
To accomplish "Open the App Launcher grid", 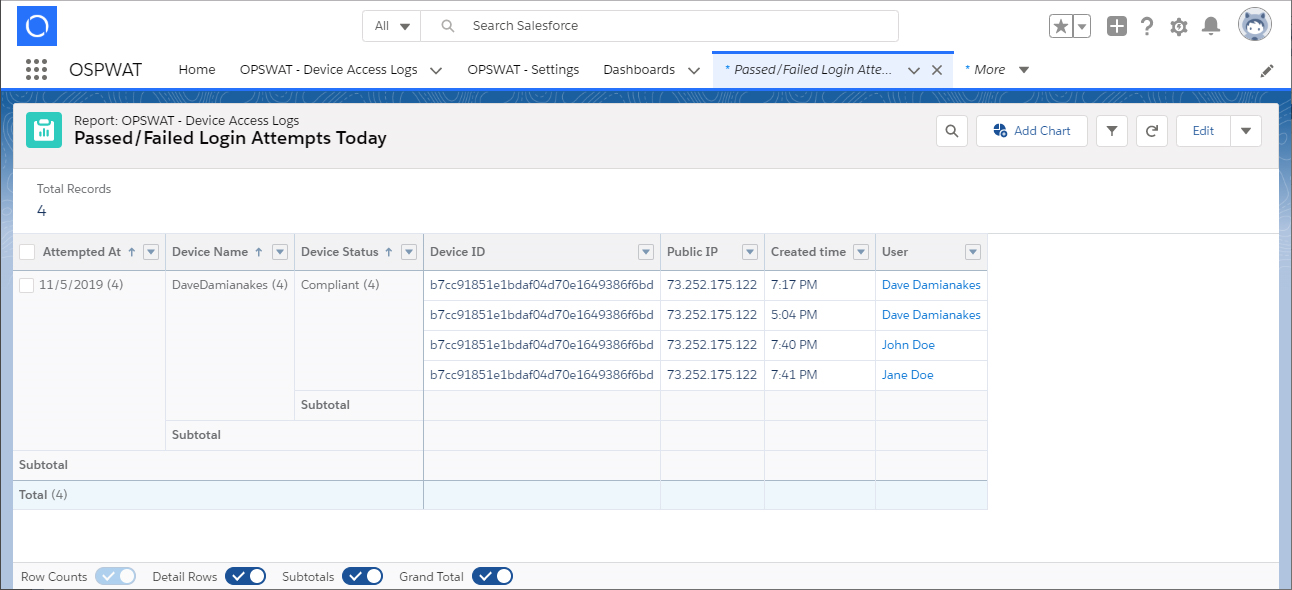I will [x=37, y=70].
